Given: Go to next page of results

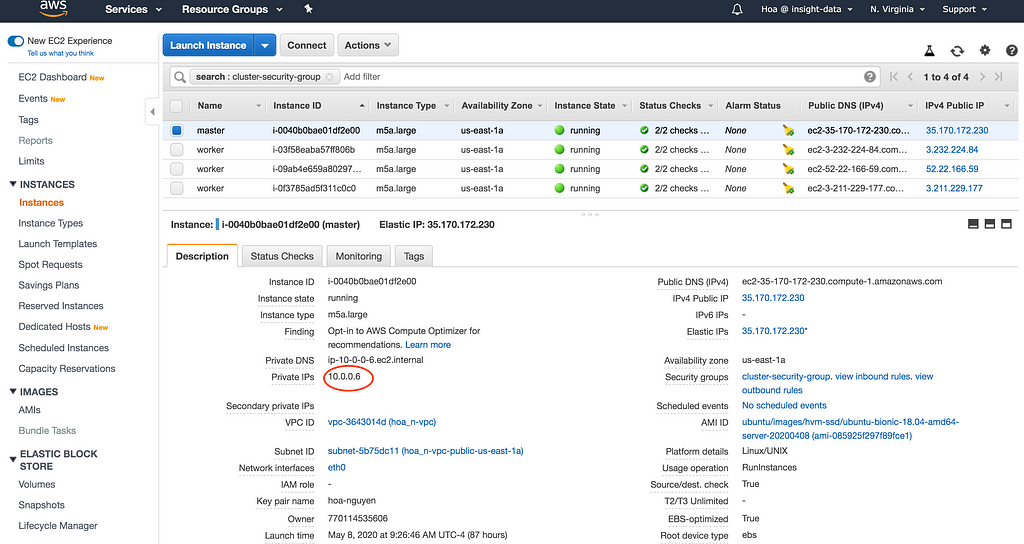Looking at the screenshot, I should pos(982,77).
